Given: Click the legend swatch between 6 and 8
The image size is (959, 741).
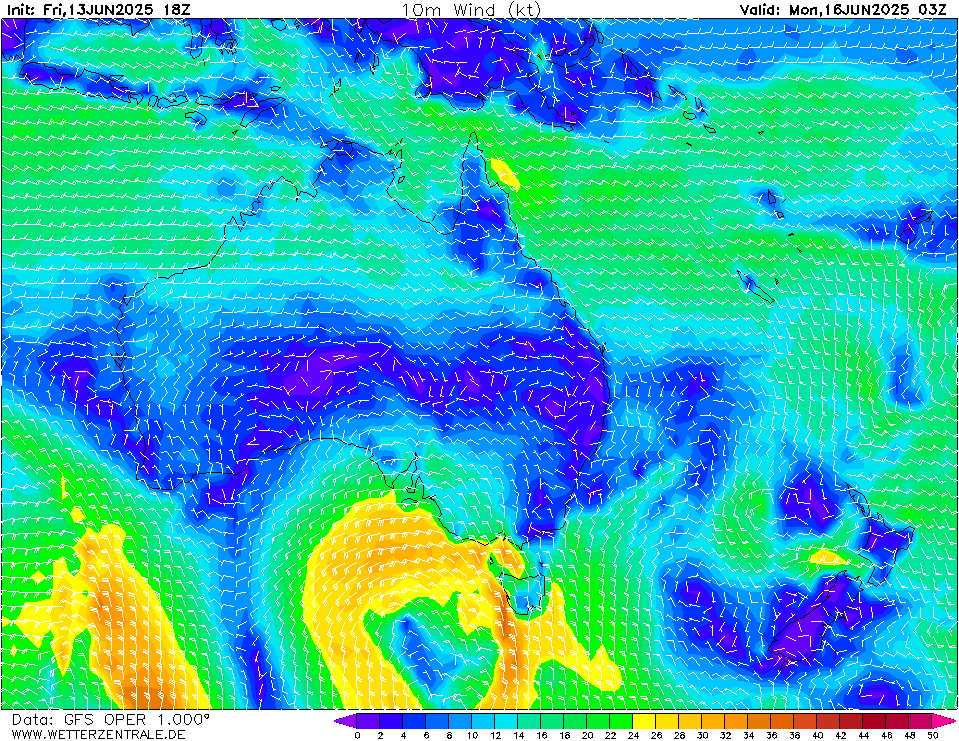Looking at the screenshot, I should tap(437, 721).
